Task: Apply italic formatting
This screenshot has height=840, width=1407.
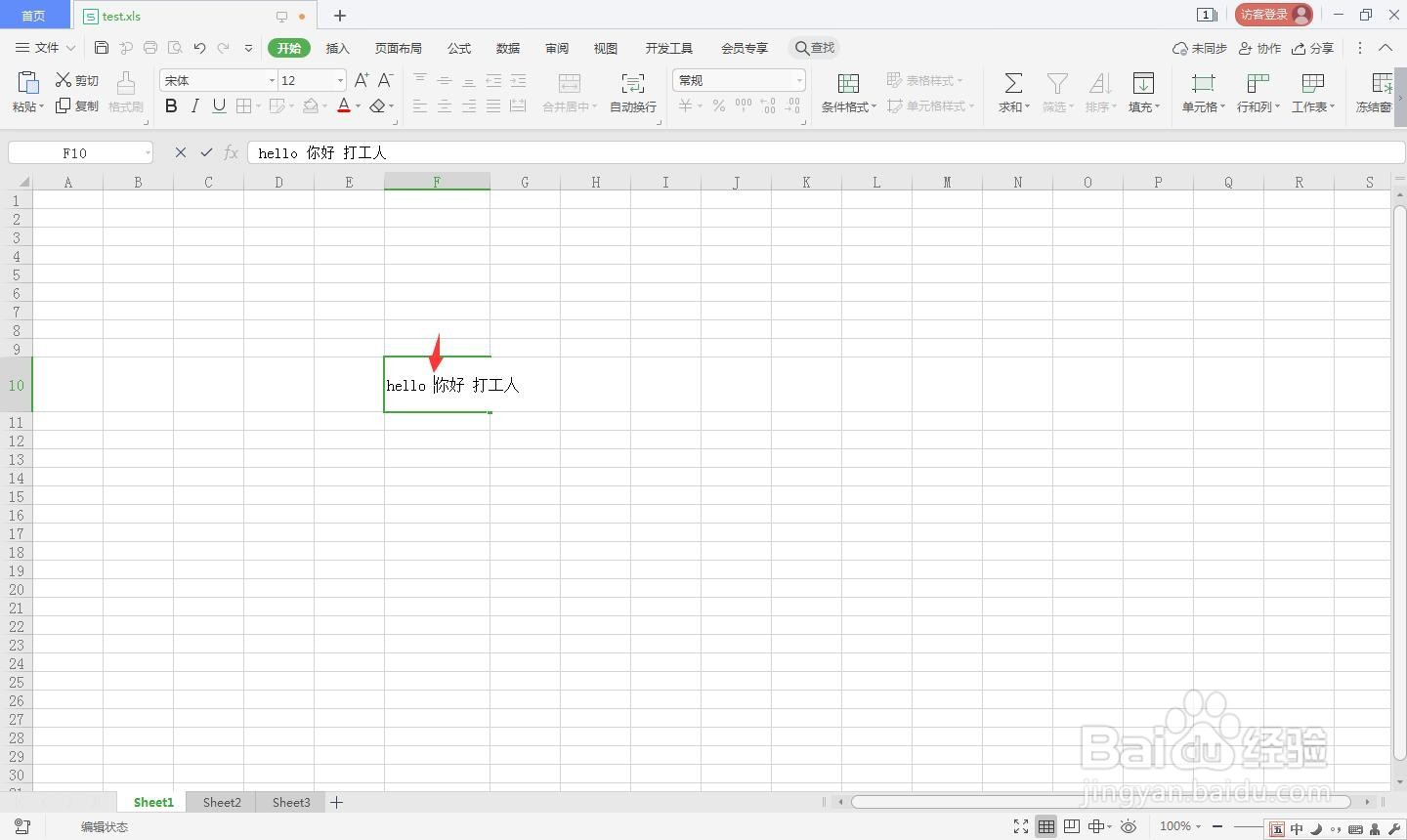Action: (195, 105)
